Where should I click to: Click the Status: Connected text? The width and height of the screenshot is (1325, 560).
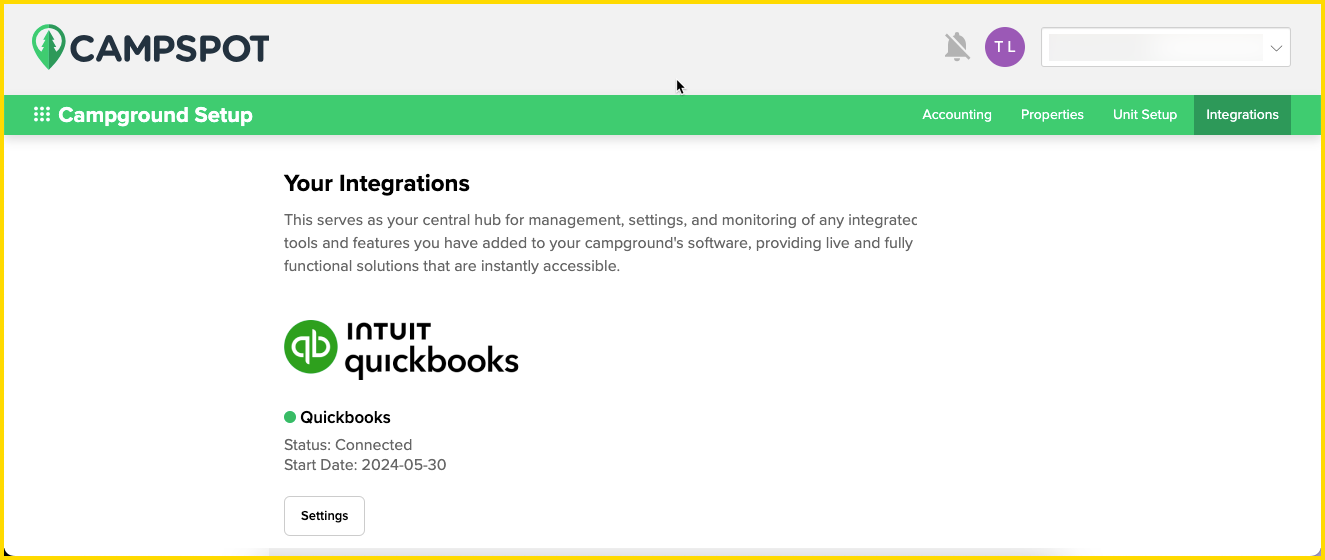point(347,445)
